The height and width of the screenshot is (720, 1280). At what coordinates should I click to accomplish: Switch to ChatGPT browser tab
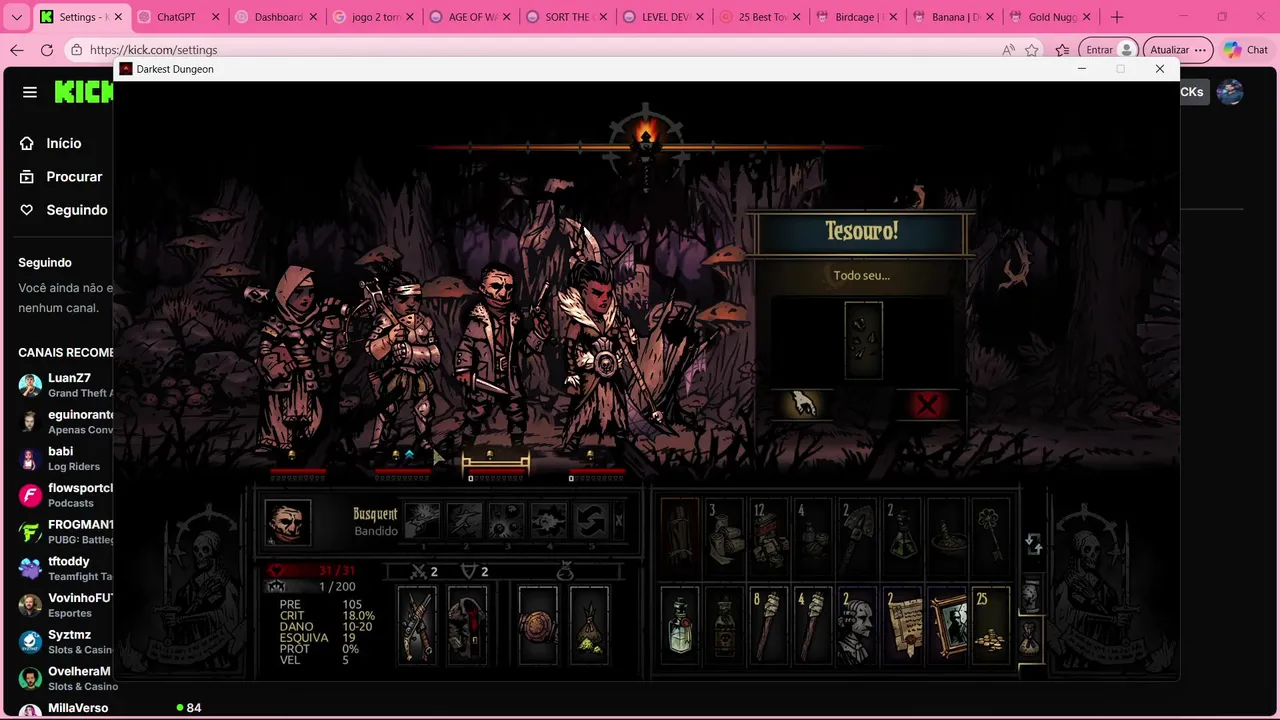[177, 17]
